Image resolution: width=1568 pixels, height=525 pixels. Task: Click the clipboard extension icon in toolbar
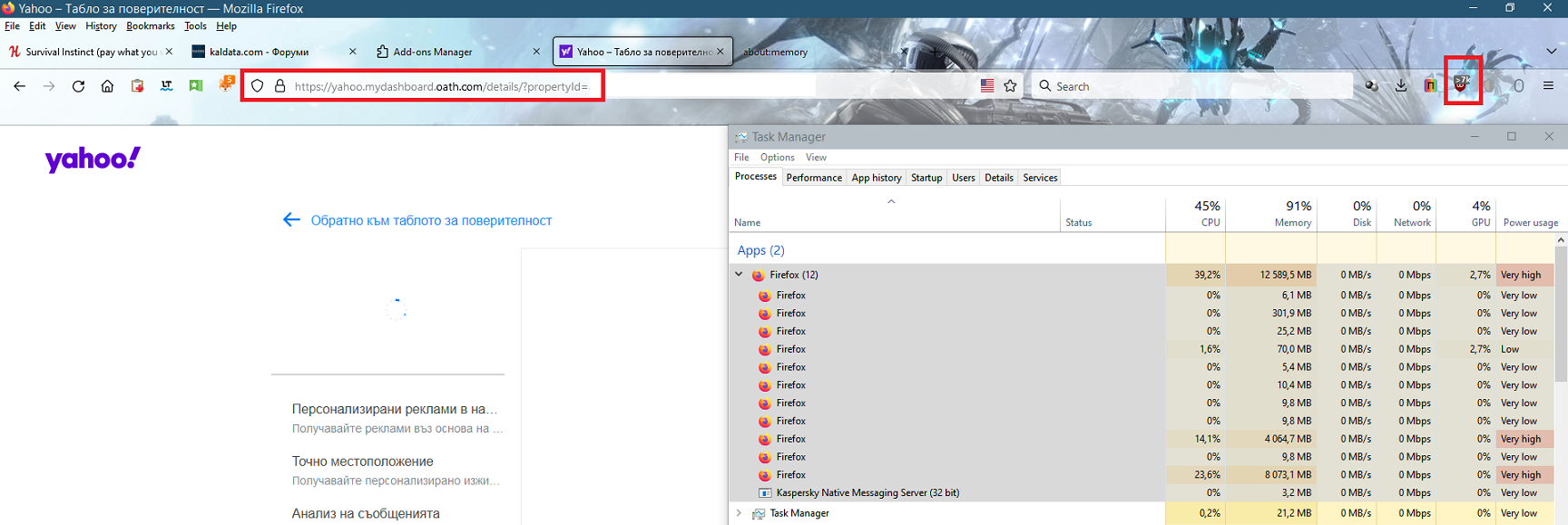tap(137, 86)
